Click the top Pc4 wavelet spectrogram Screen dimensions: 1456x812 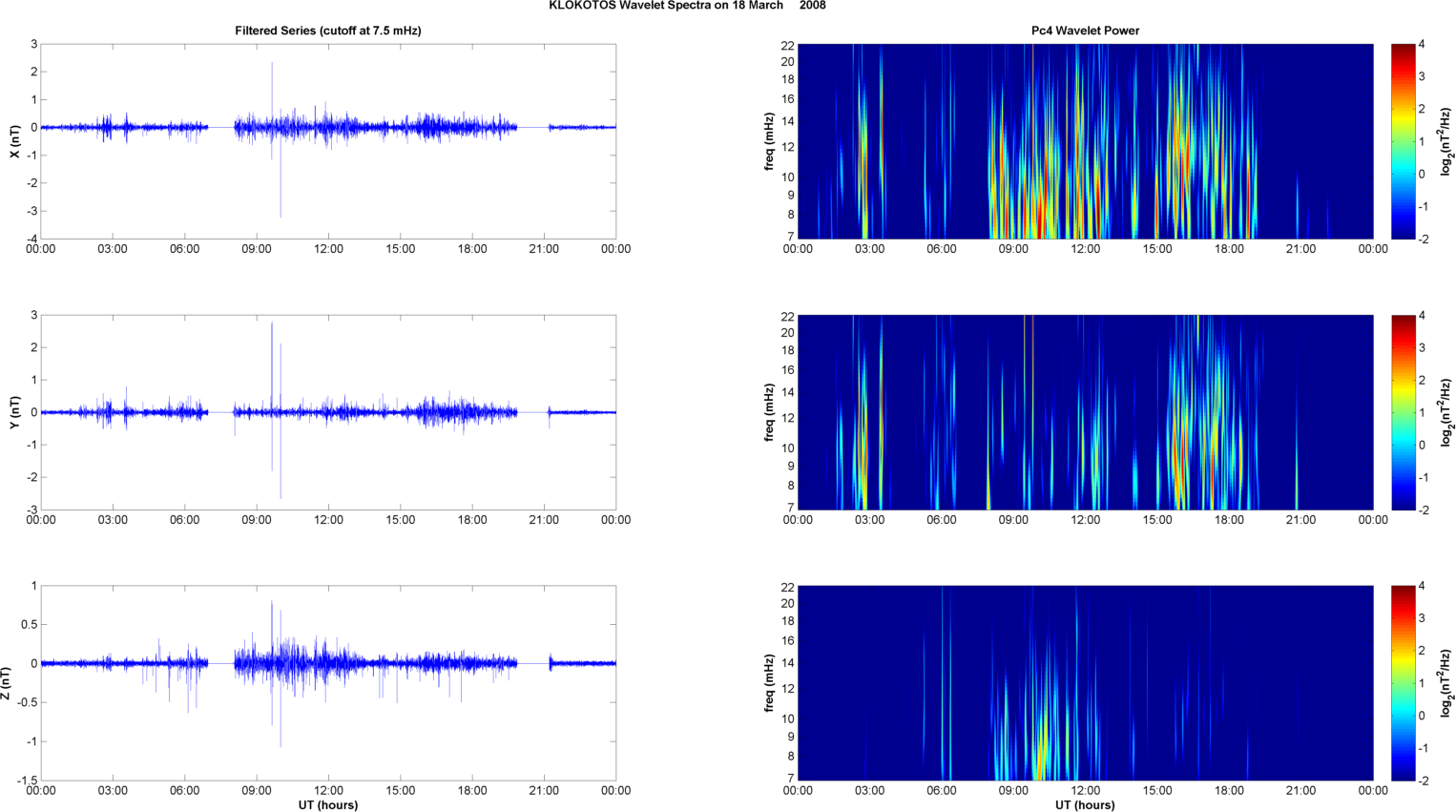pos(1085,141)
